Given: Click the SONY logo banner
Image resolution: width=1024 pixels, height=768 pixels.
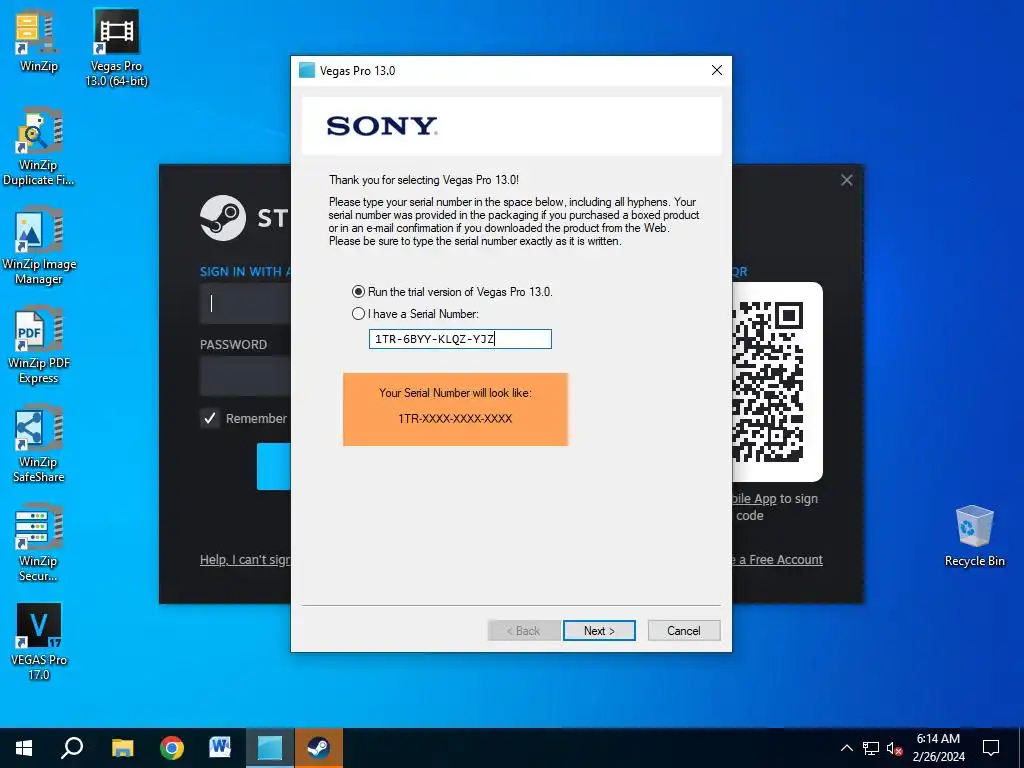Looking at the screenshot, I should pyautogui.click(x=512, y=126).
